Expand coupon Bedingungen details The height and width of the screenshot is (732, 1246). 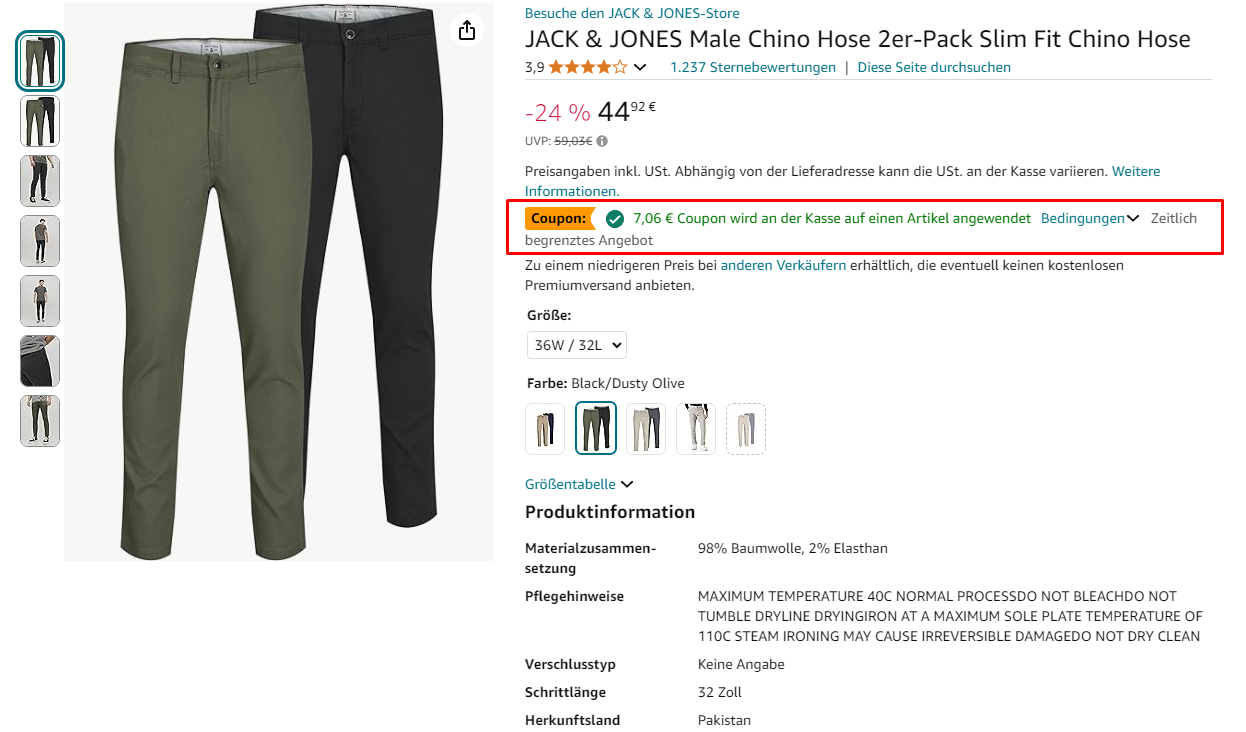(x=1090, y=218)
